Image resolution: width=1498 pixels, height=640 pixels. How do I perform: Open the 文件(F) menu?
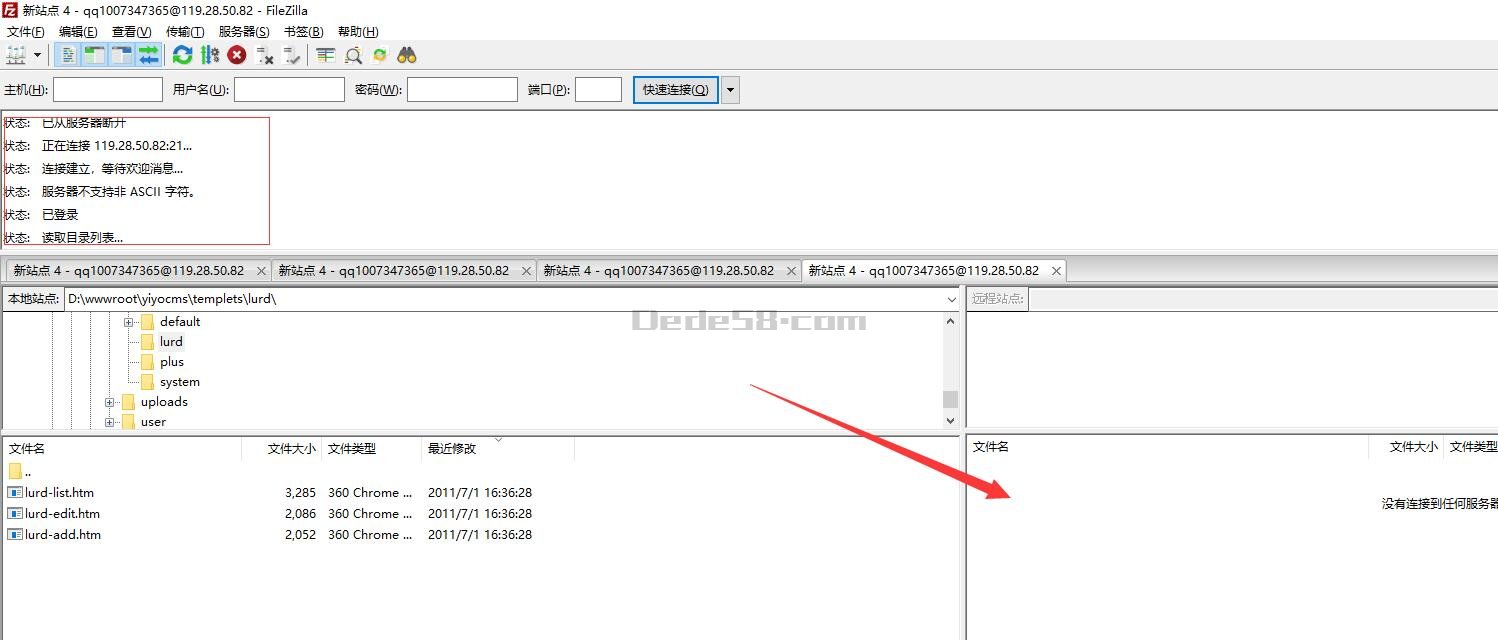[x=26, y=32]
